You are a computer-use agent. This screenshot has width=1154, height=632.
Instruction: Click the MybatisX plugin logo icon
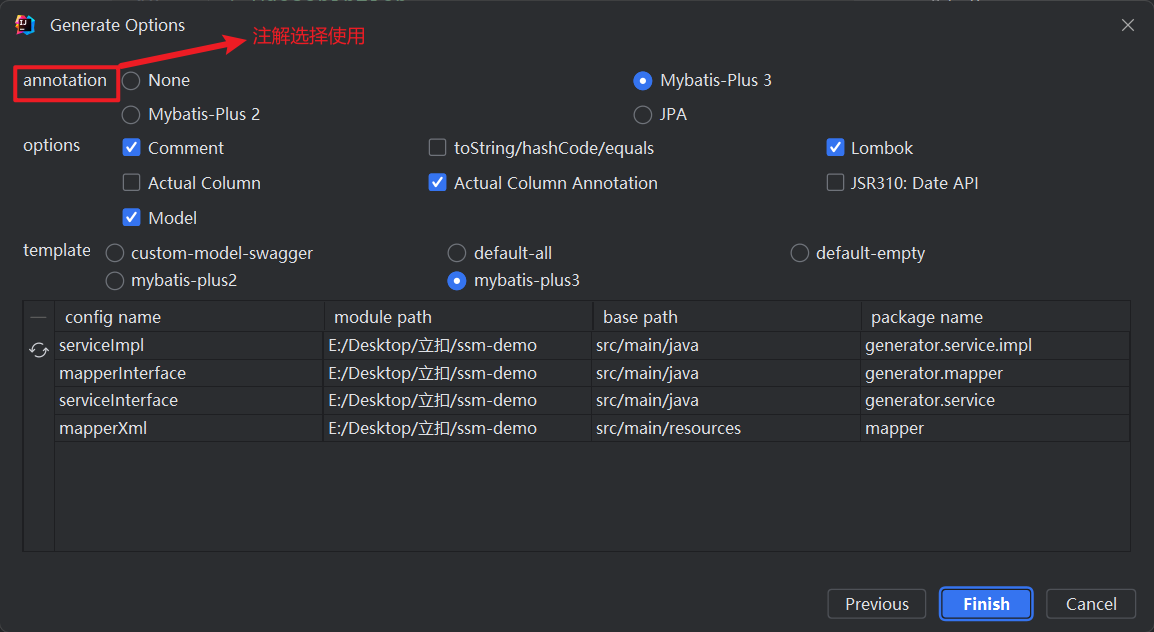24,24
